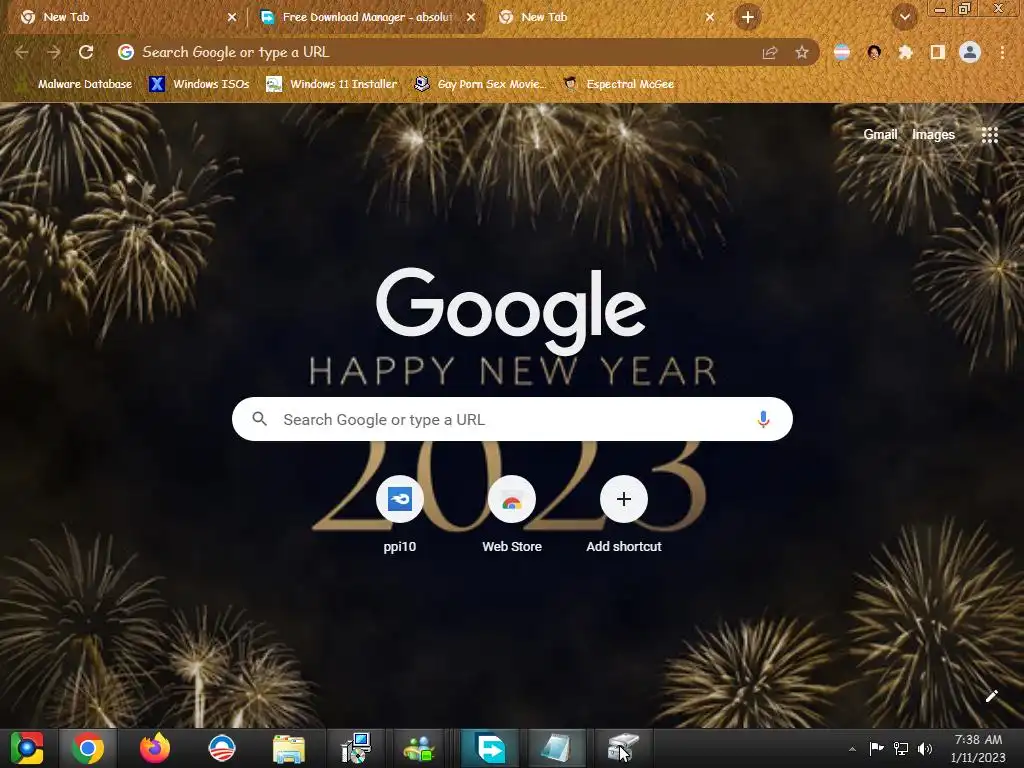1024x768 pixels.
Task: Open Malware Database bookmark
Action: (76, 84)
